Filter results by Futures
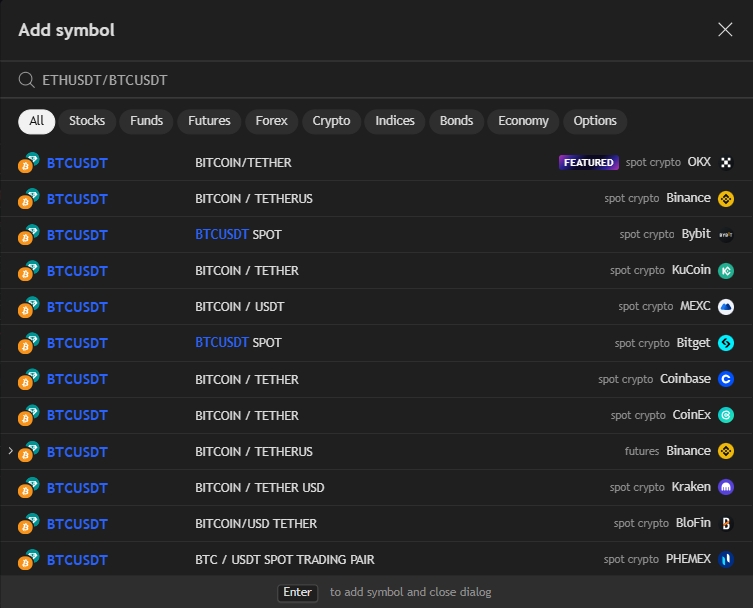The width and height of the screenshot is (753, 608). [209, 121]
